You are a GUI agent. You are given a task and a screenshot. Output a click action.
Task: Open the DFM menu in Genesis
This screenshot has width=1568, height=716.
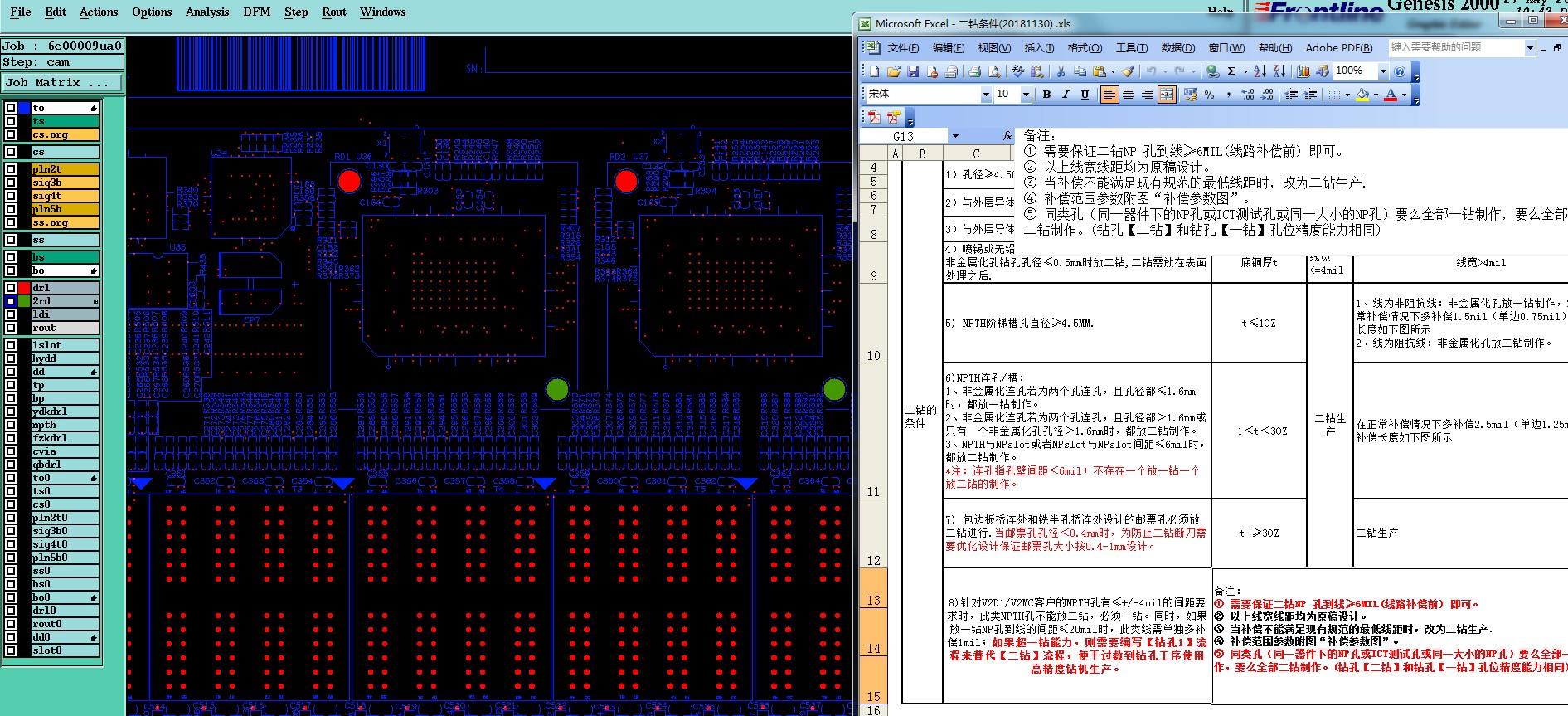(x=257, y=12)
